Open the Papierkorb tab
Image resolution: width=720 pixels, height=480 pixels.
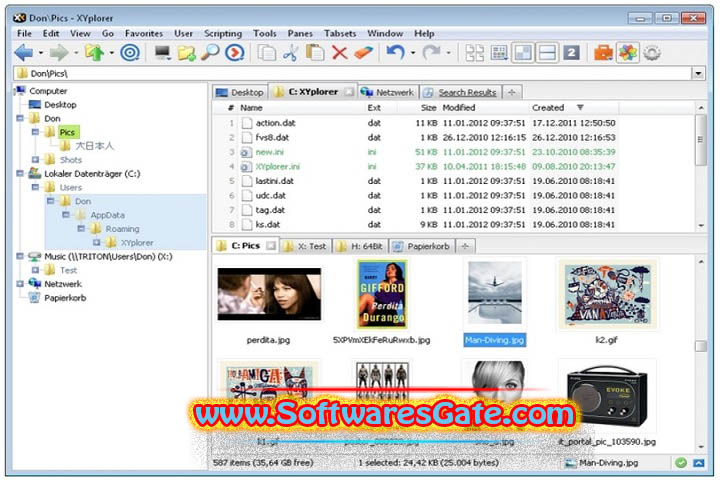422,246
